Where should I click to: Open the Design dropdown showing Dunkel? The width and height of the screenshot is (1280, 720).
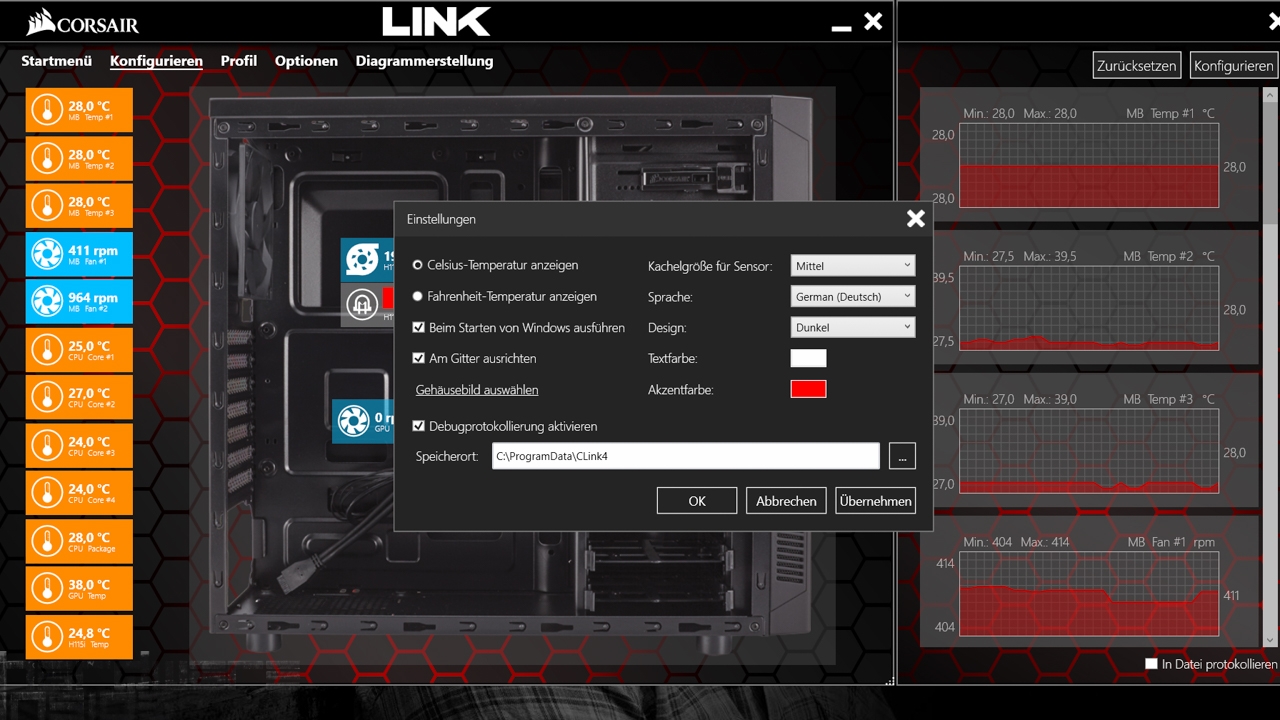(x=853, y=327)
